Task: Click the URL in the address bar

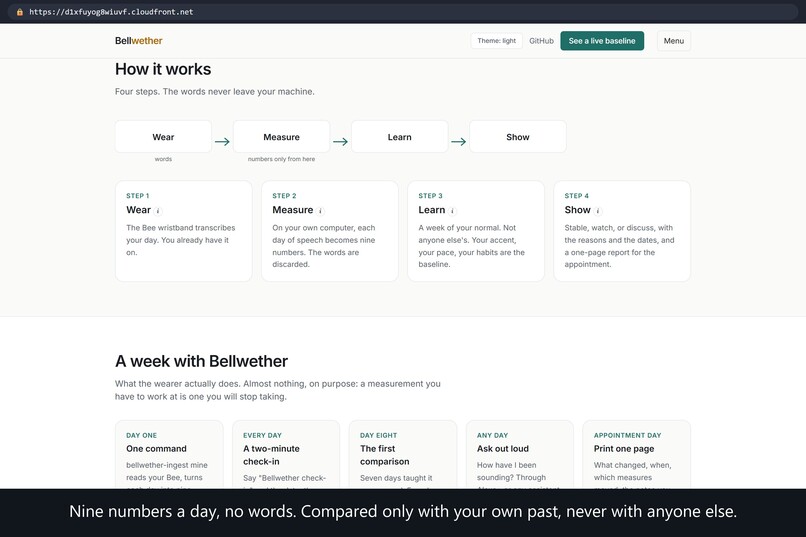Action: click(111, 12)
